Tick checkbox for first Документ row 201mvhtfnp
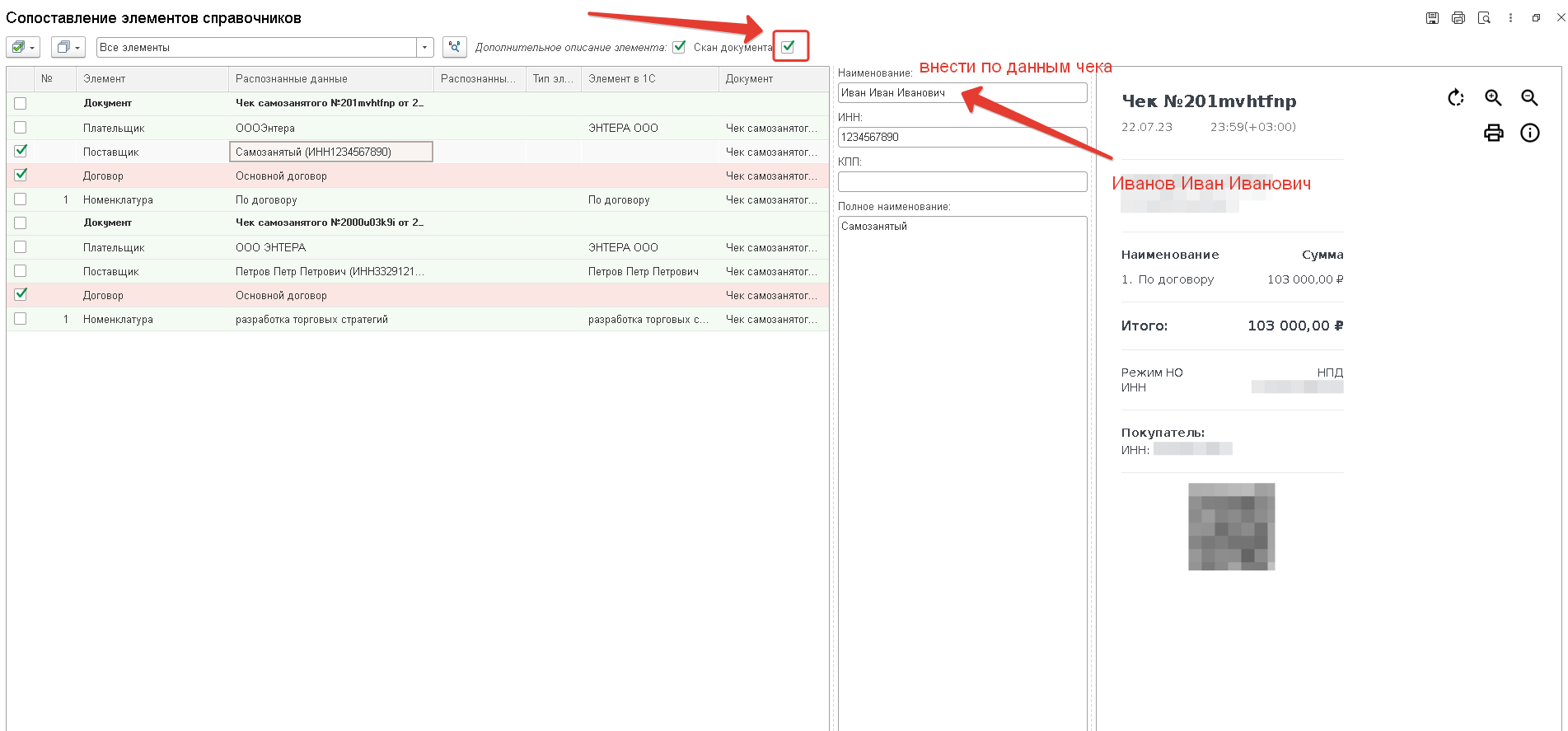1568x731 pixels. 21,104
